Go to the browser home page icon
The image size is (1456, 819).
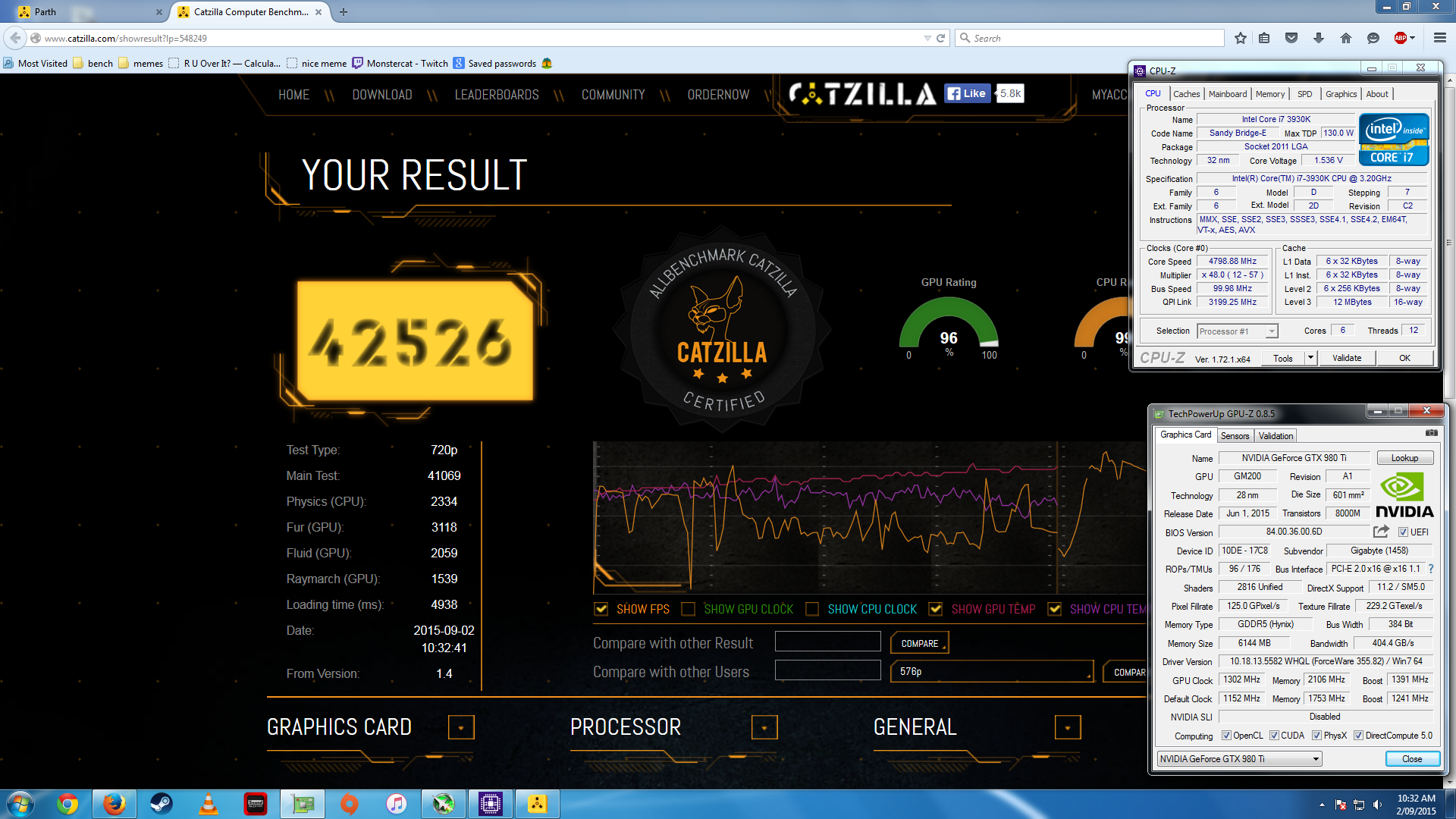coord(1346,38)
